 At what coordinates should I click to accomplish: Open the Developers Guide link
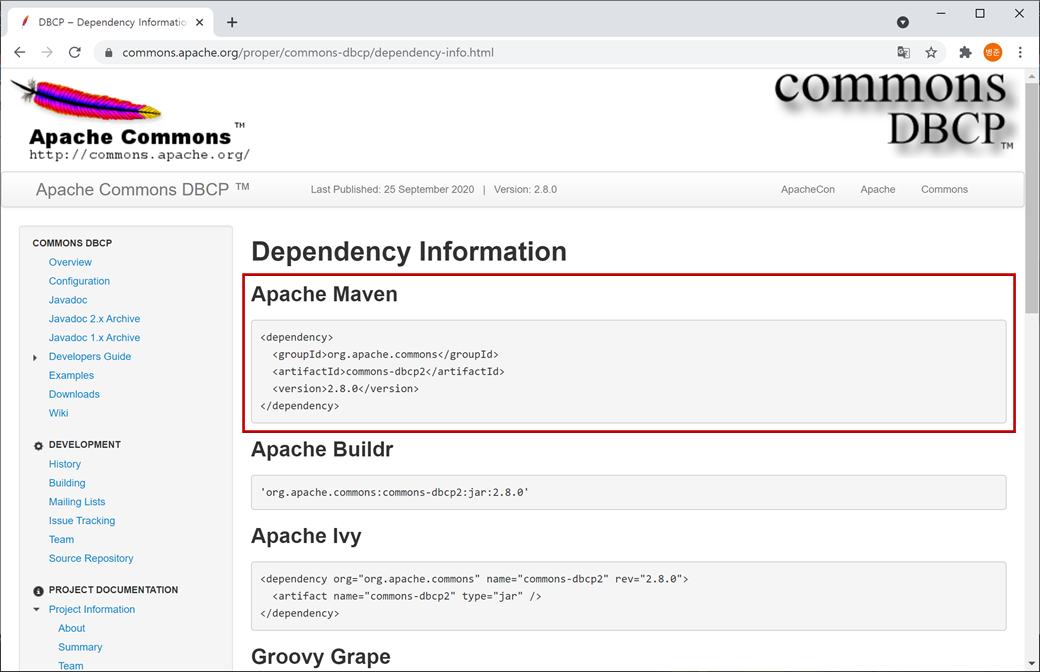[x=90, y=356]
